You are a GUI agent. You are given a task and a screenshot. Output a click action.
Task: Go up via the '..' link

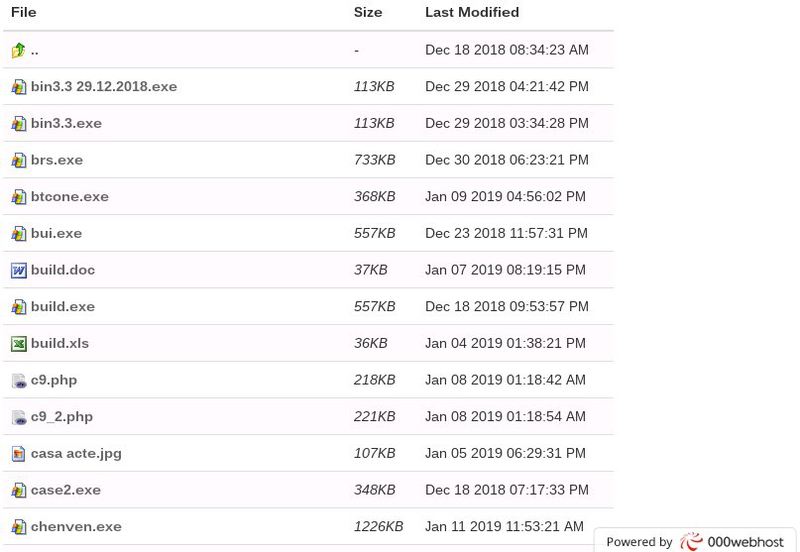click(x=34, y=50)
